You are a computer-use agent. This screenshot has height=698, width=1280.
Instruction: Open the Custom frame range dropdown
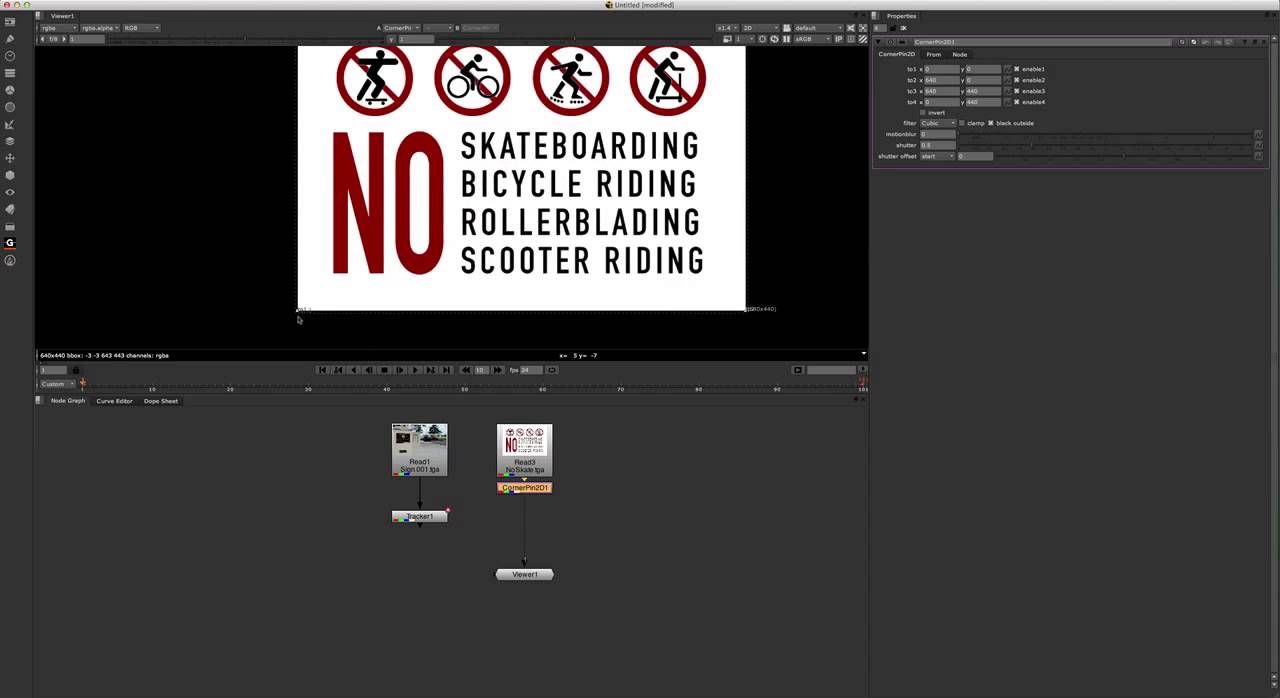[57, 384]
